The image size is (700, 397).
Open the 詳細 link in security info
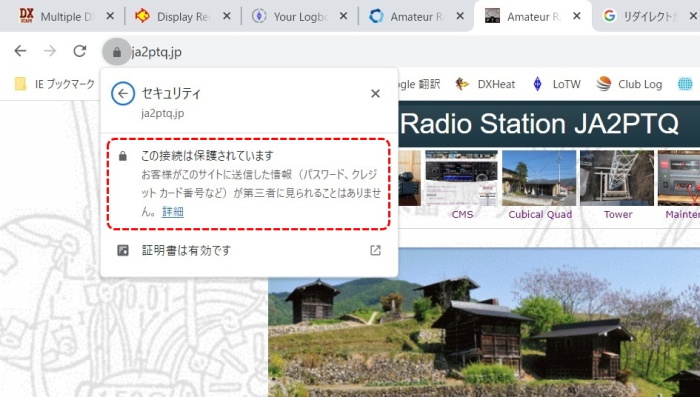coord(173,212)
